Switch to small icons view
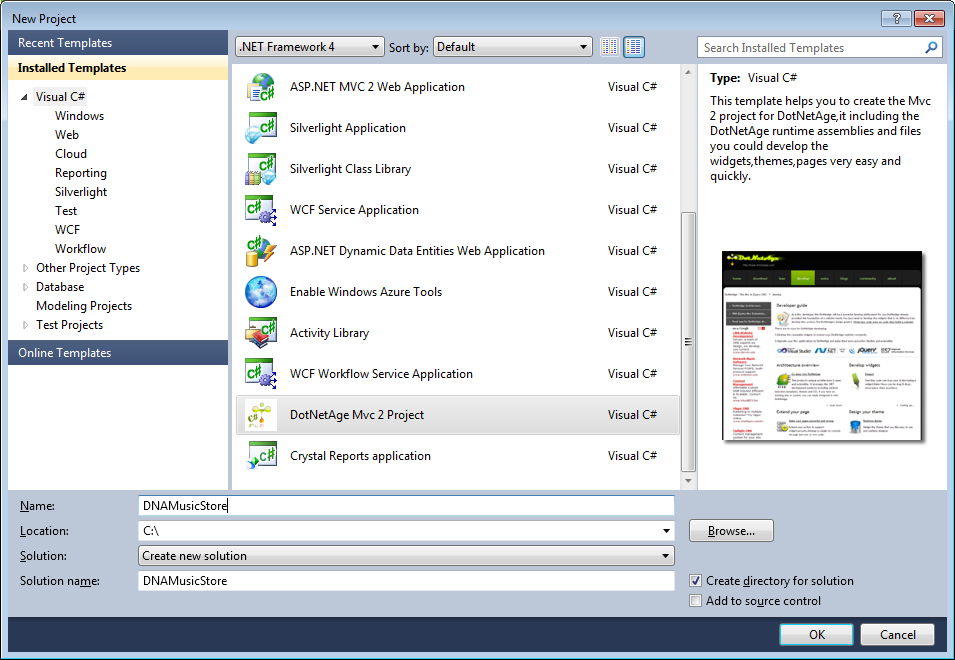 click(x=610, y=47)
